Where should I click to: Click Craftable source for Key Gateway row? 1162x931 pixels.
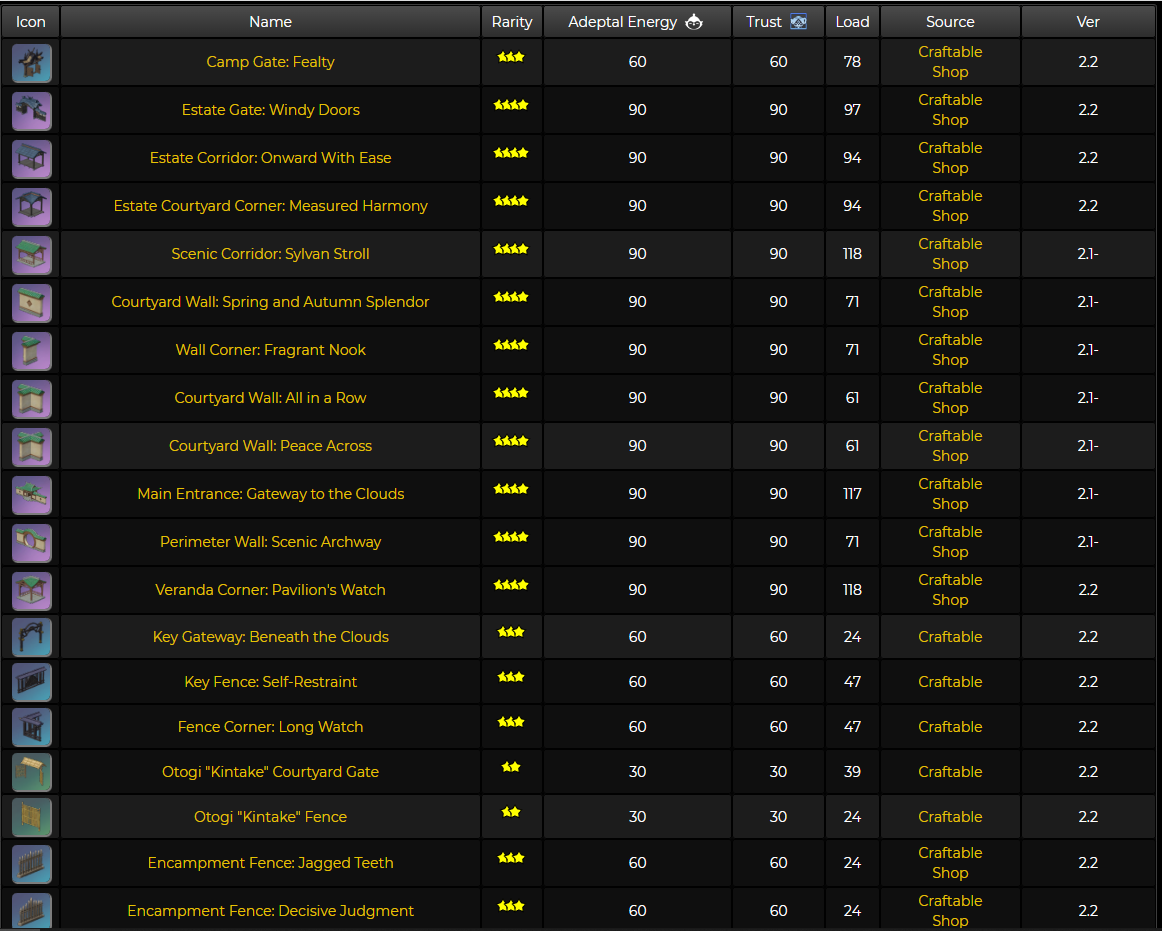pos(950,637)
